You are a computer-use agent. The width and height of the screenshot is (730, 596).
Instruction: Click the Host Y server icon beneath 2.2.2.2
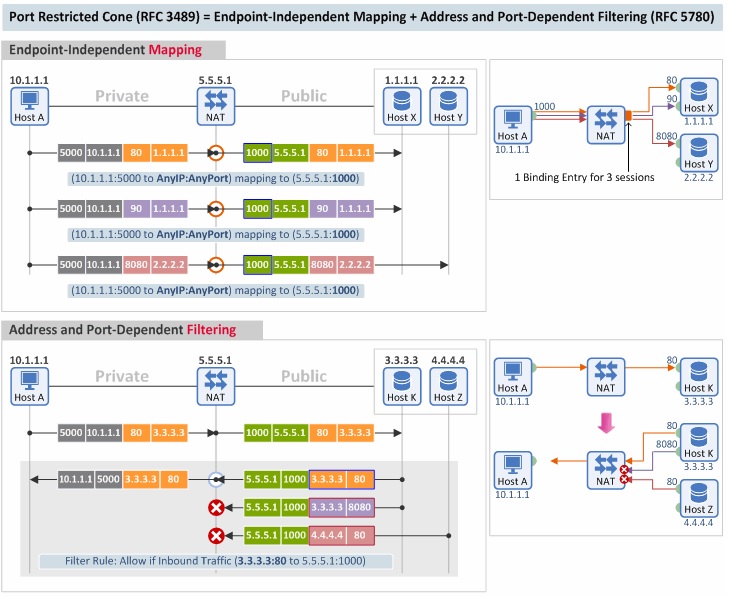448,101
